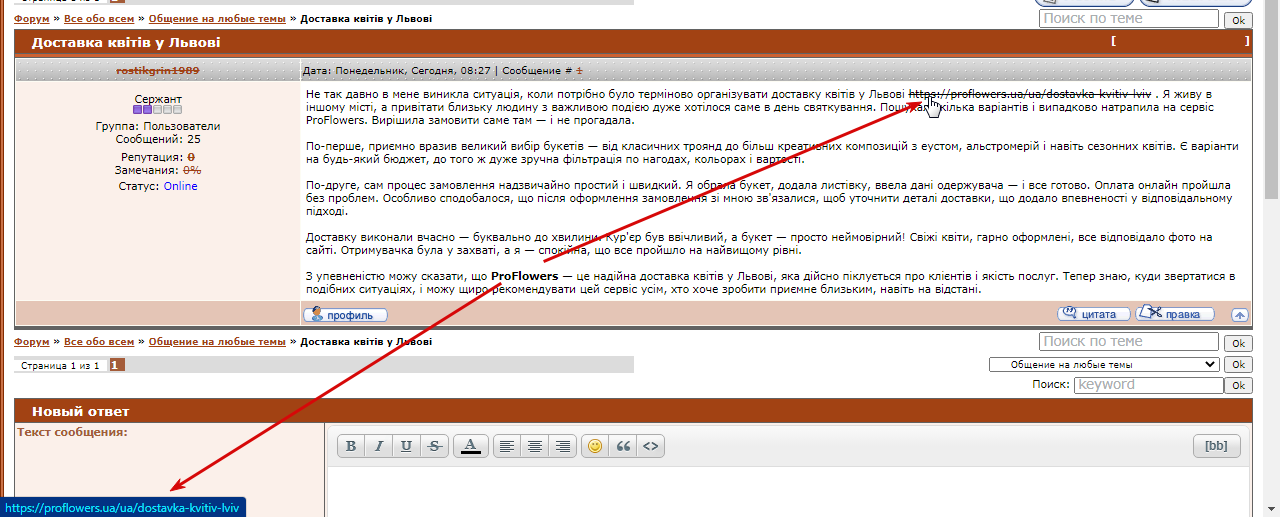Click the Online status link

tap(180, 186)
